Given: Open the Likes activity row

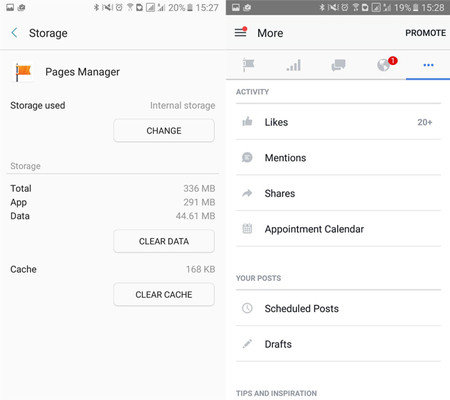Looking at the screenshot, I should point(338,122).
